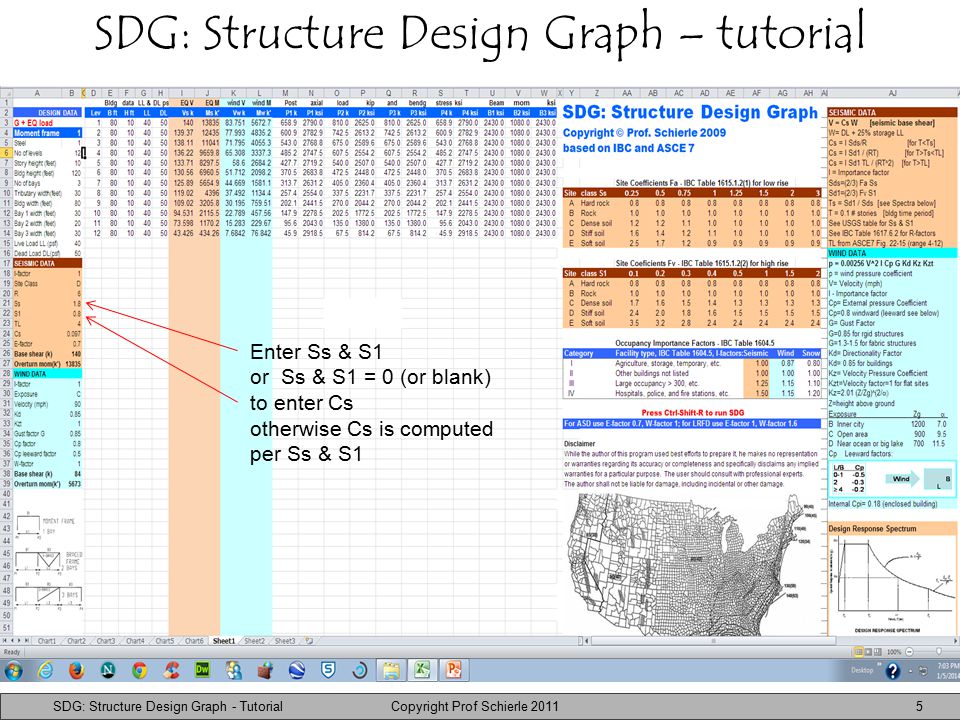
Task: Launch Google Chrome from the taskbar
Action: pyautogui.click(x=140, y=670)
